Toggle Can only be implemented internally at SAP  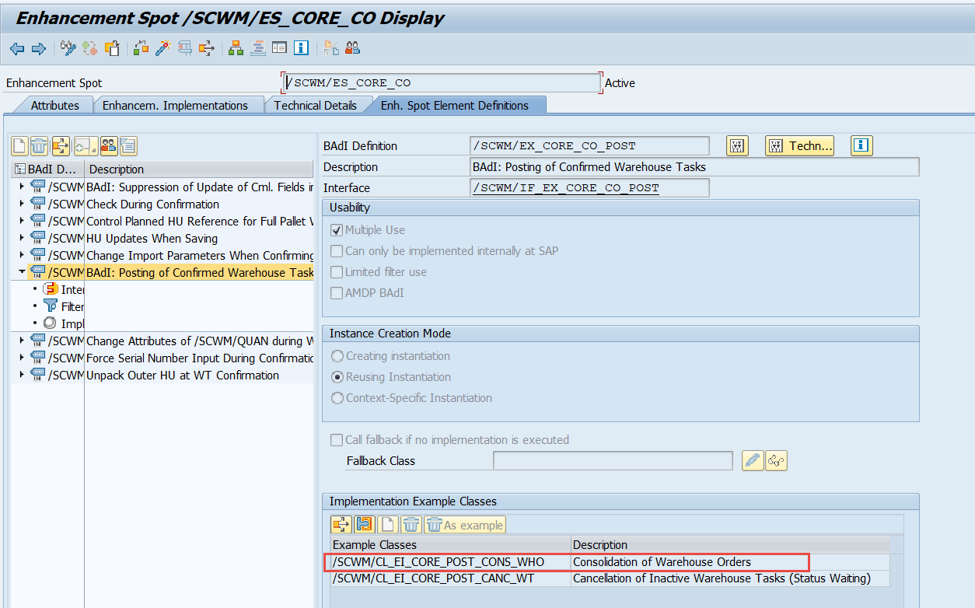[x=336, y=251]
